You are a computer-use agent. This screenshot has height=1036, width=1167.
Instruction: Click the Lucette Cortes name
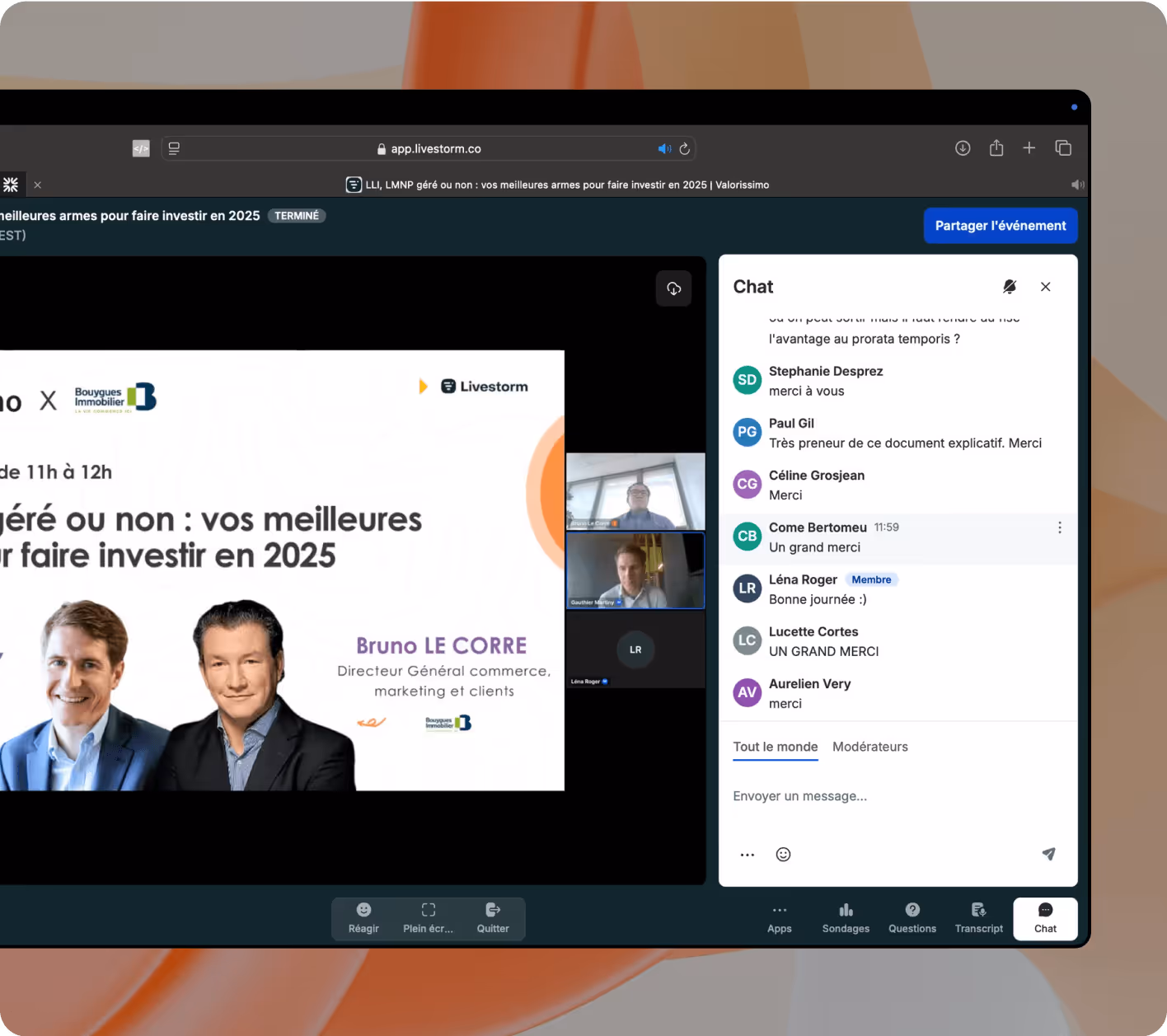[x=813, y=632]
